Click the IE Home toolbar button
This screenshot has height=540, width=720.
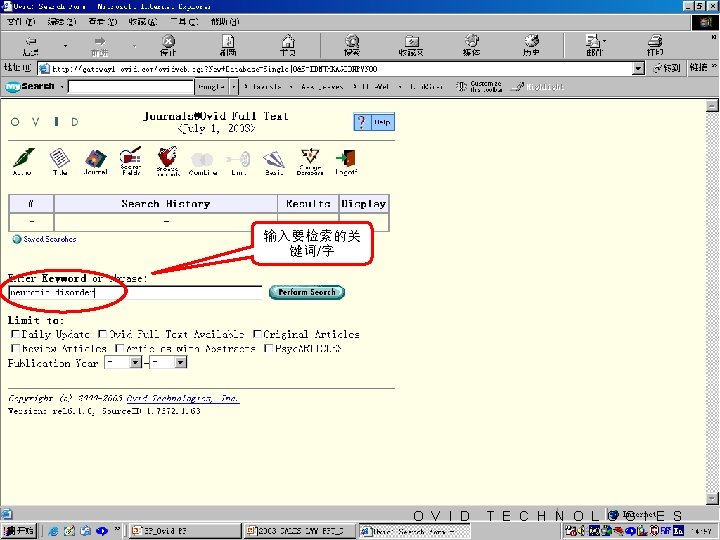[x=288, y=45]
